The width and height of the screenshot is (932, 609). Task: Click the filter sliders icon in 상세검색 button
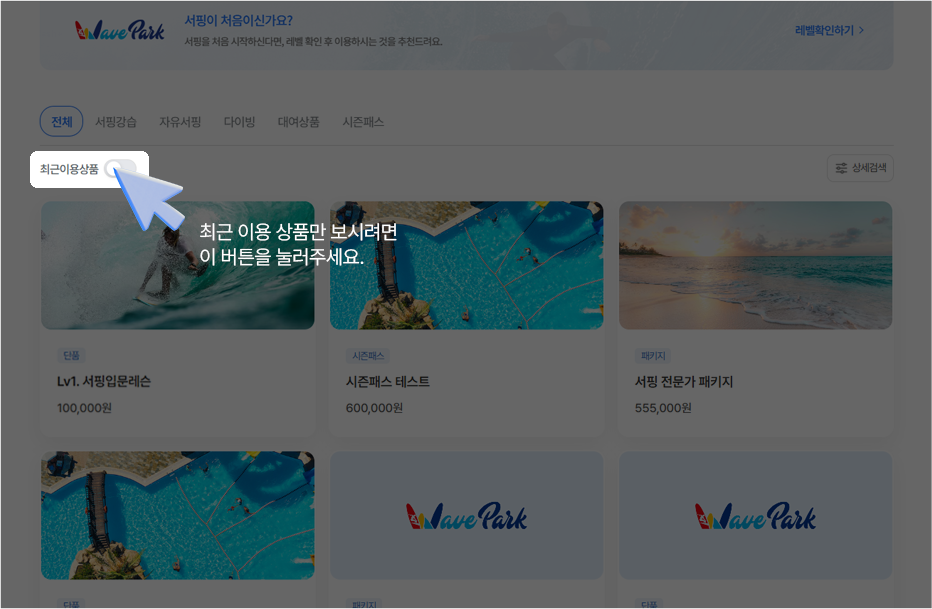[x=840, y=167]
